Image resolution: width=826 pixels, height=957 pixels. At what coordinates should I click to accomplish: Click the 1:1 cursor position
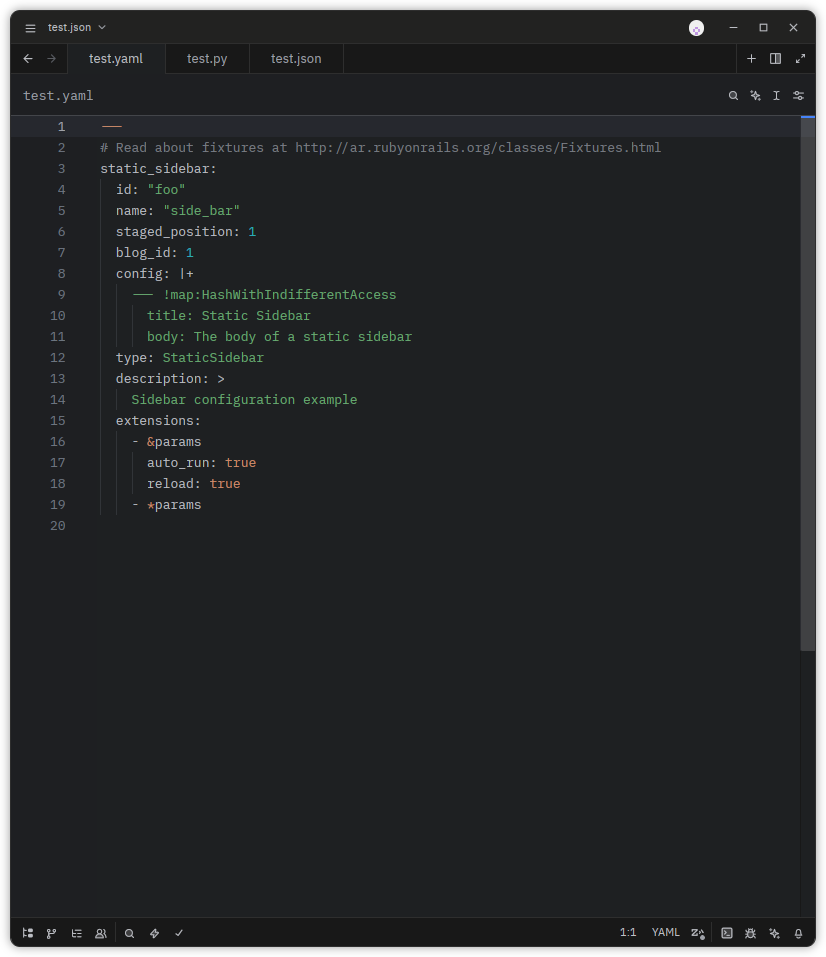[628, 932]
